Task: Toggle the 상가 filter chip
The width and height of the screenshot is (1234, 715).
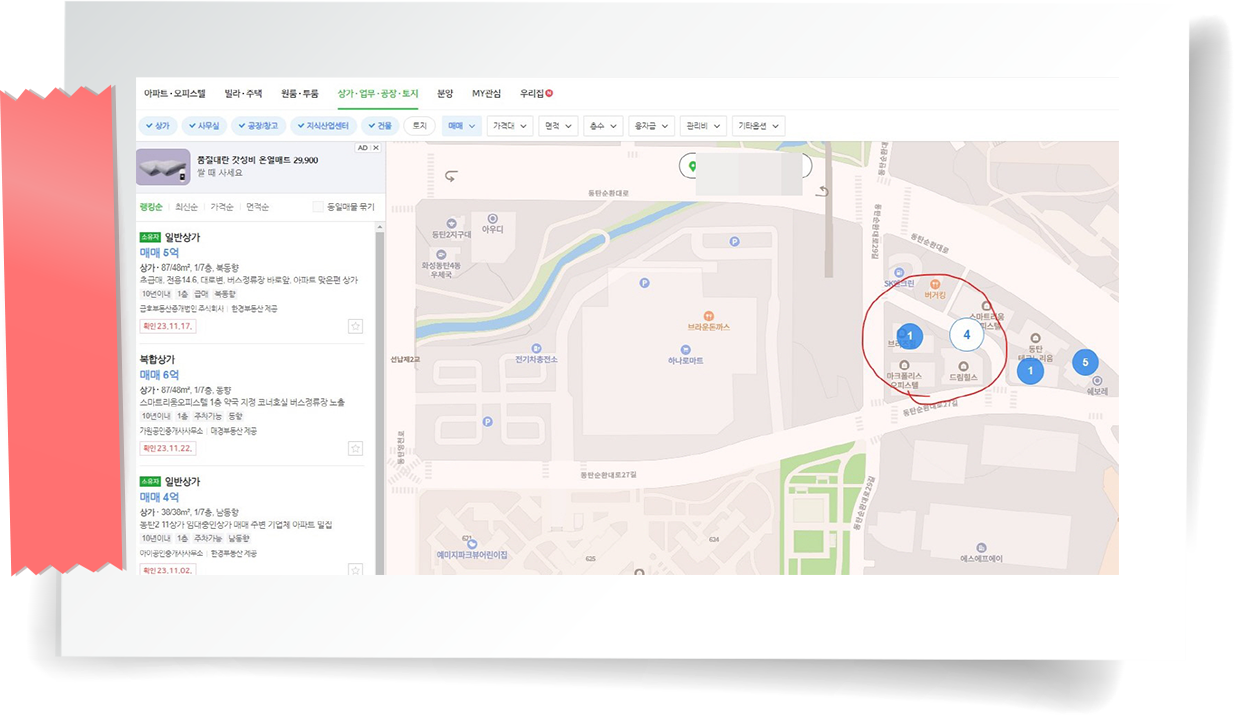Action: tap(158, 126)
